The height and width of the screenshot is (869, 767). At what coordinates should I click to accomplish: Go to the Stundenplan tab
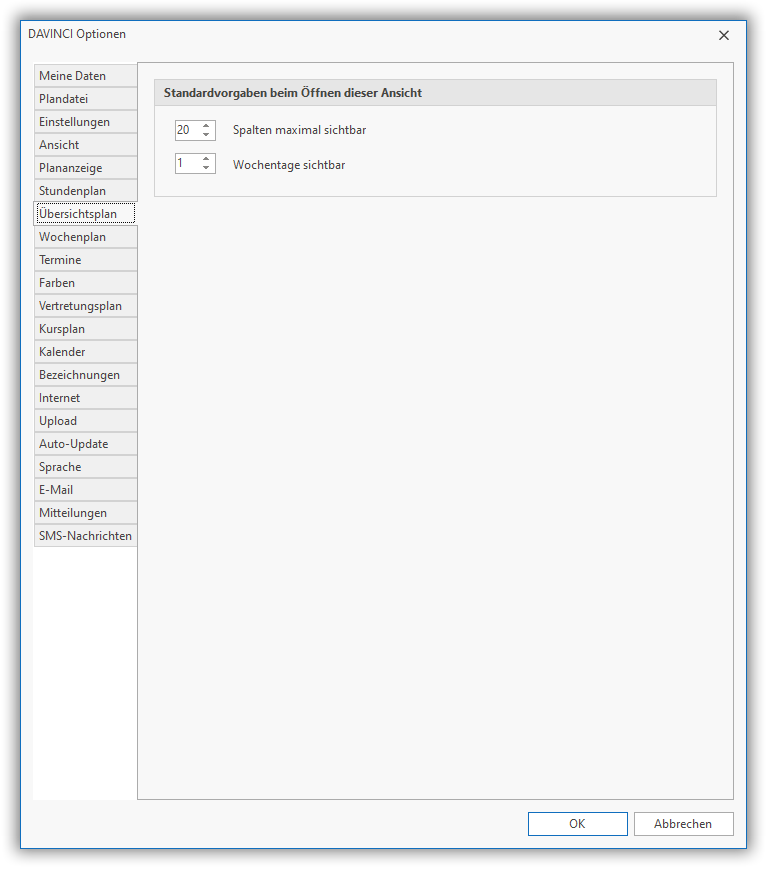coord(85,191)
